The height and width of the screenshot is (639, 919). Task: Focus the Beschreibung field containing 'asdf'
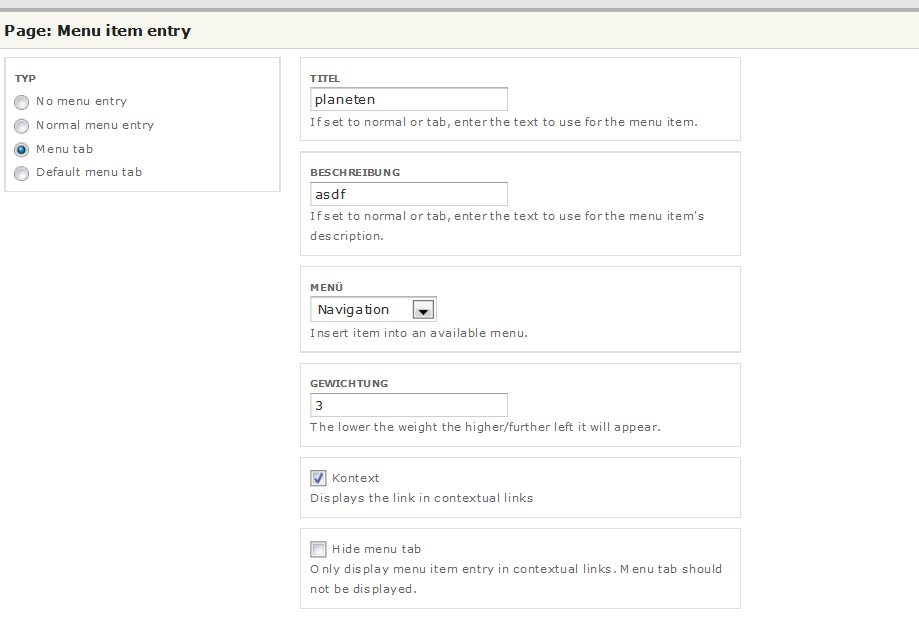coord(408,194)
